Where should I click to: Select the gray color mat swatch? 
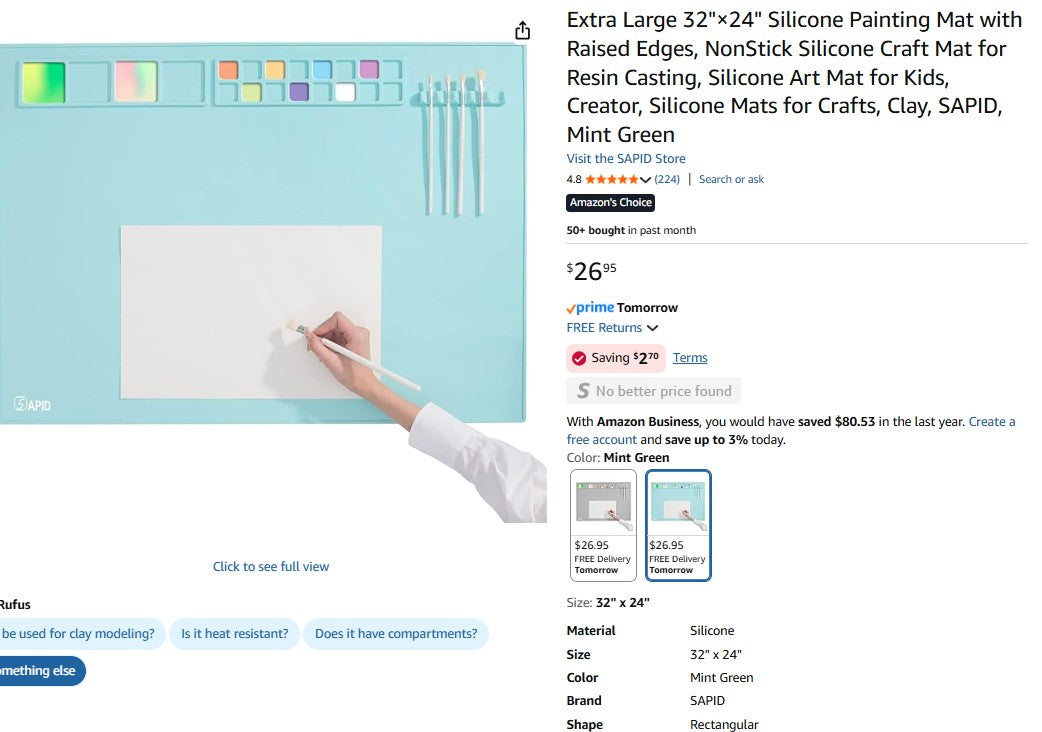tap(603, 525)
